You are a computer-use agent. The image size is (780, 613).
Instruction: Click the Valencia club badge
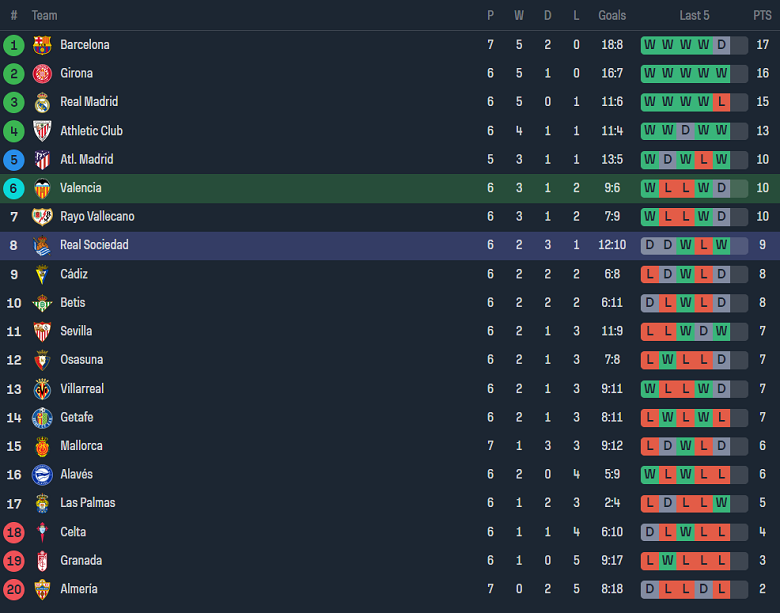pos(42,188)
